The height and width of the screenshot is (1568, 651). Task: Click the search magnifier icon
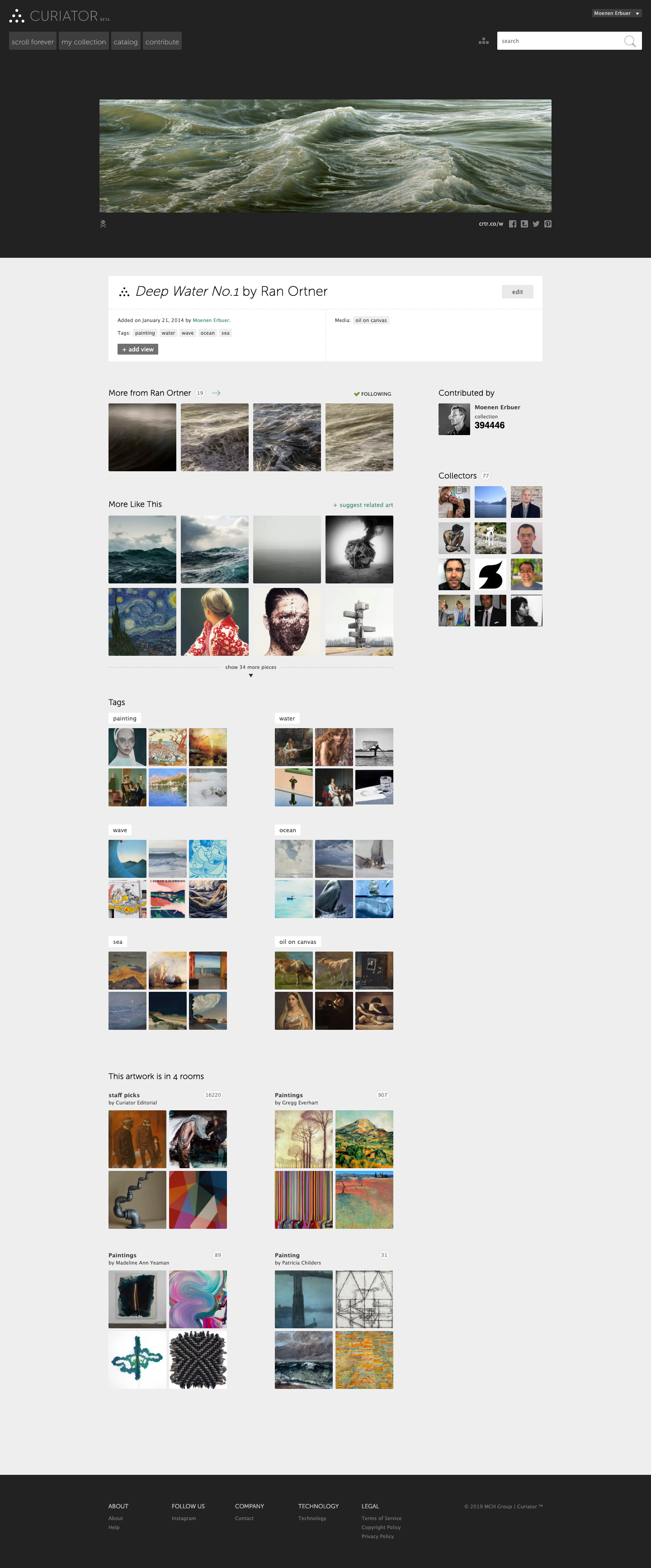(x=630, y=41)
